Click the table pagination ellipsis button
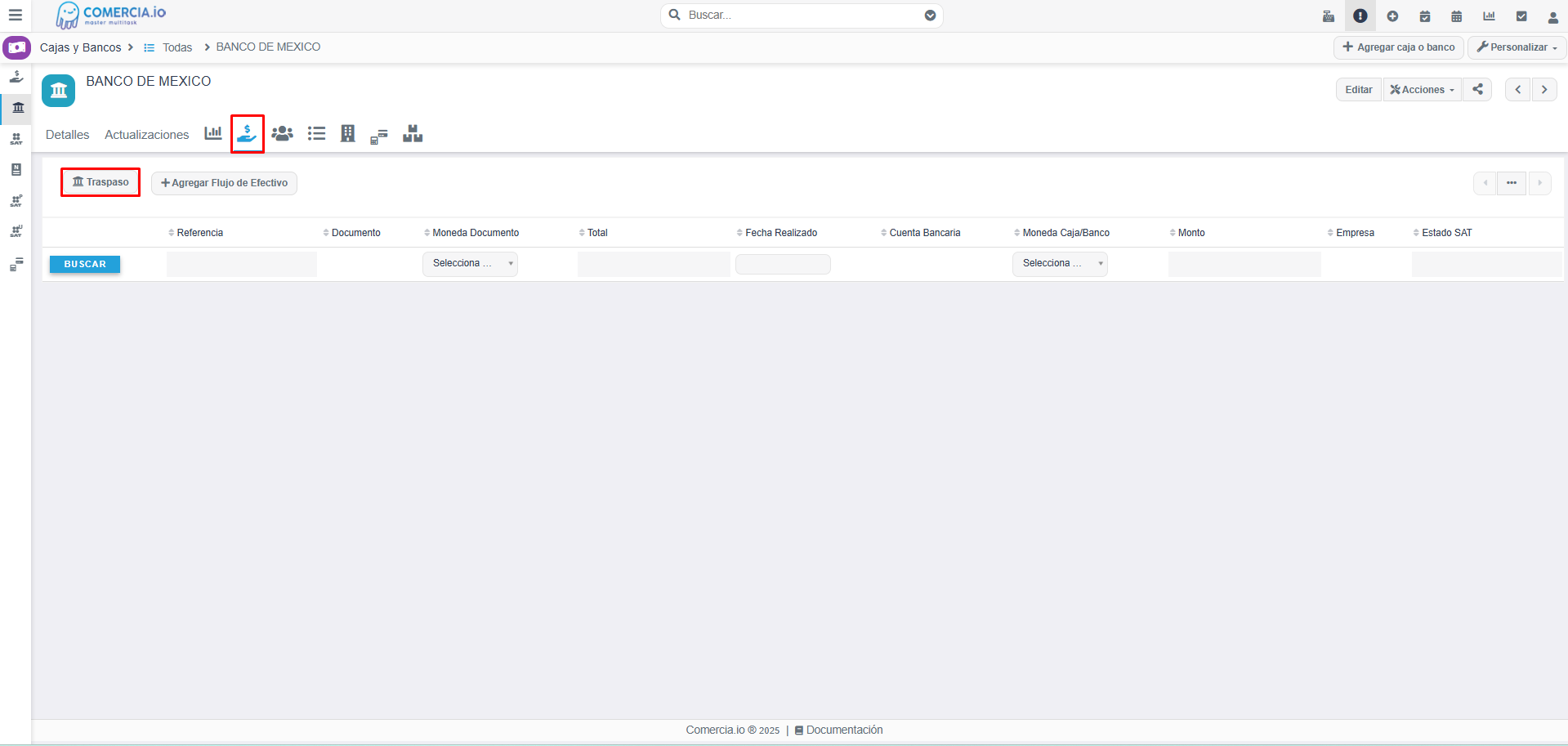This screenshot has height=746, width=1568. pos(1512,183)
